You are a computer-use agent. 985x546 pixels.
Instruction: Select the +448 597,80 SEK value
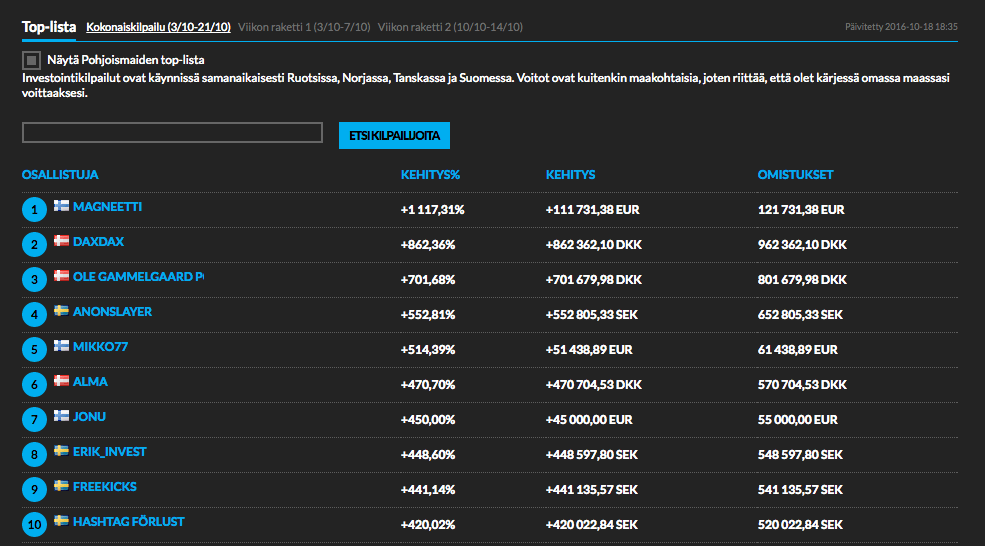592,455
